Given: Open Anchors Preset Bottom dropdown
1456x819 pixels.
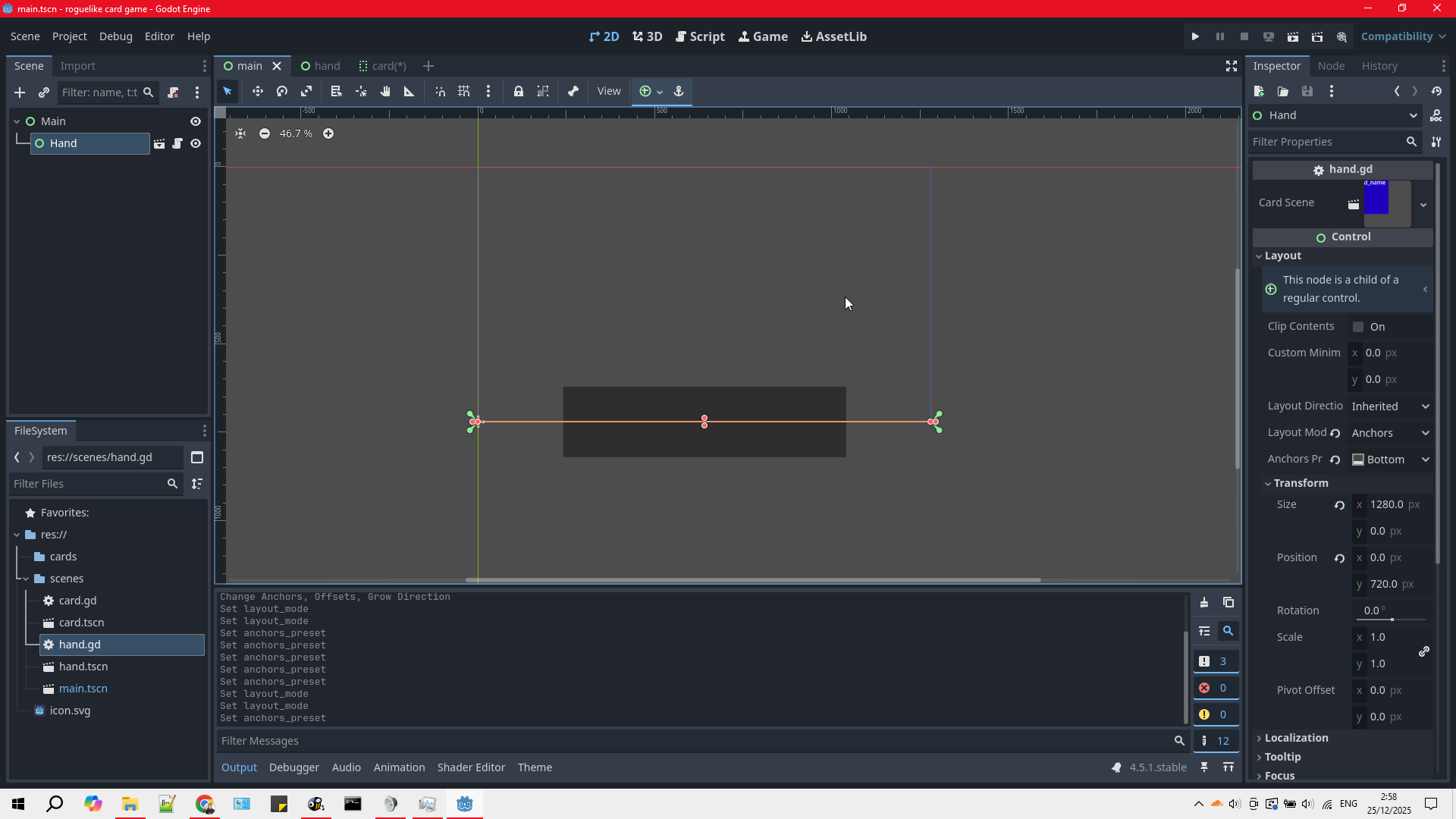Looking at the screenshot, I should pyautogui.click(x=1392, y=460).
